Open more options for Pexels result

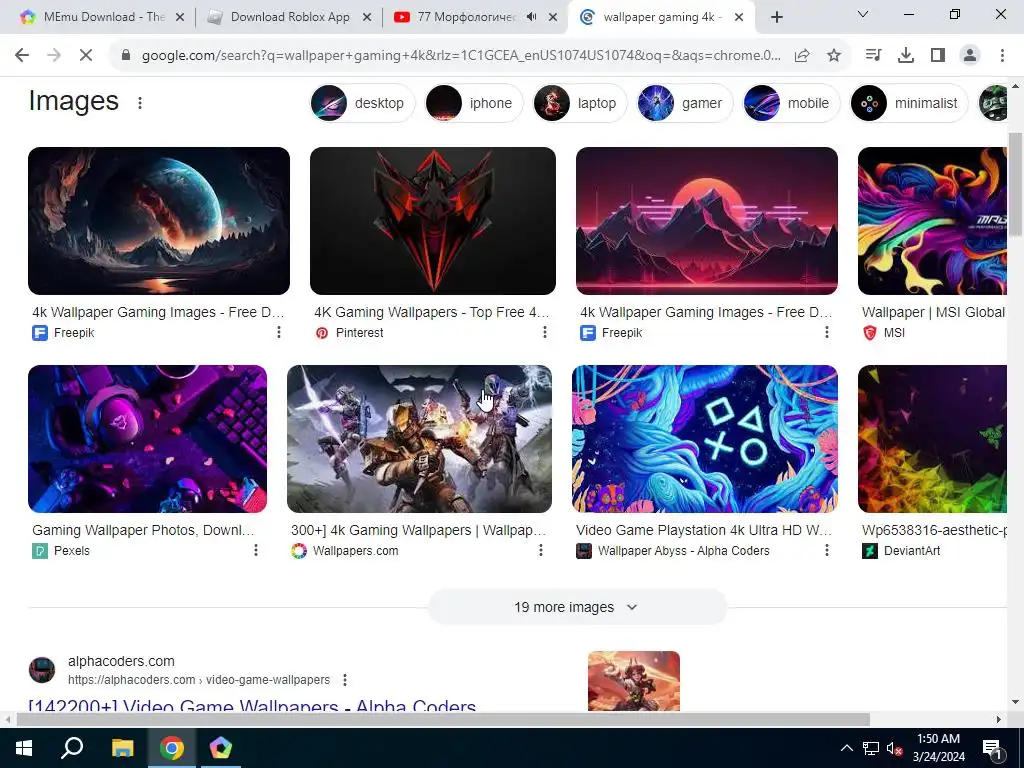tap(256, 551)
